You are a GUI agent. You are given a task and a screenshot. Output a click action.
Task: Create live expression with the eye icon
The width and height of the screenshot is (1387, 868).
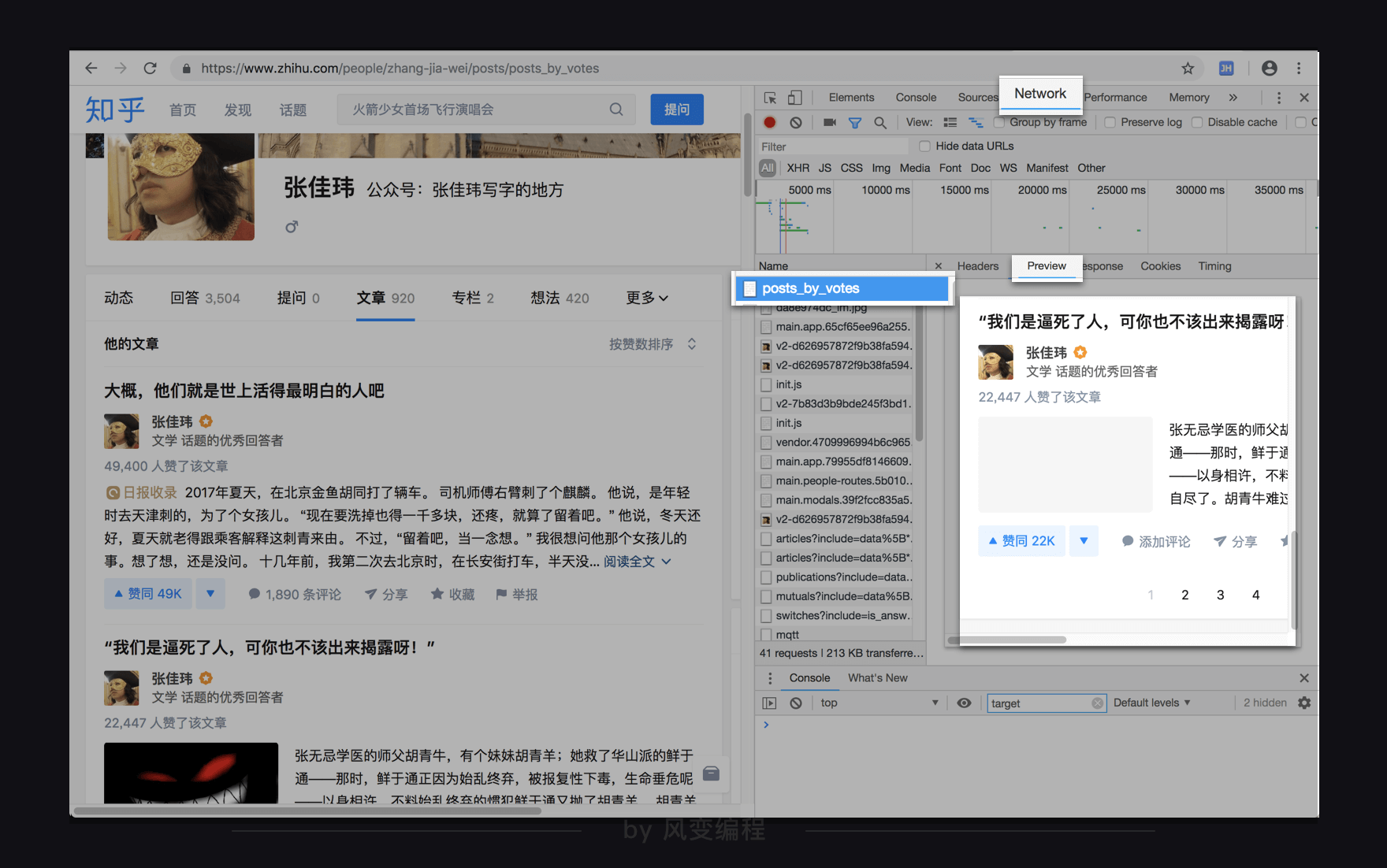click(964, 703)
